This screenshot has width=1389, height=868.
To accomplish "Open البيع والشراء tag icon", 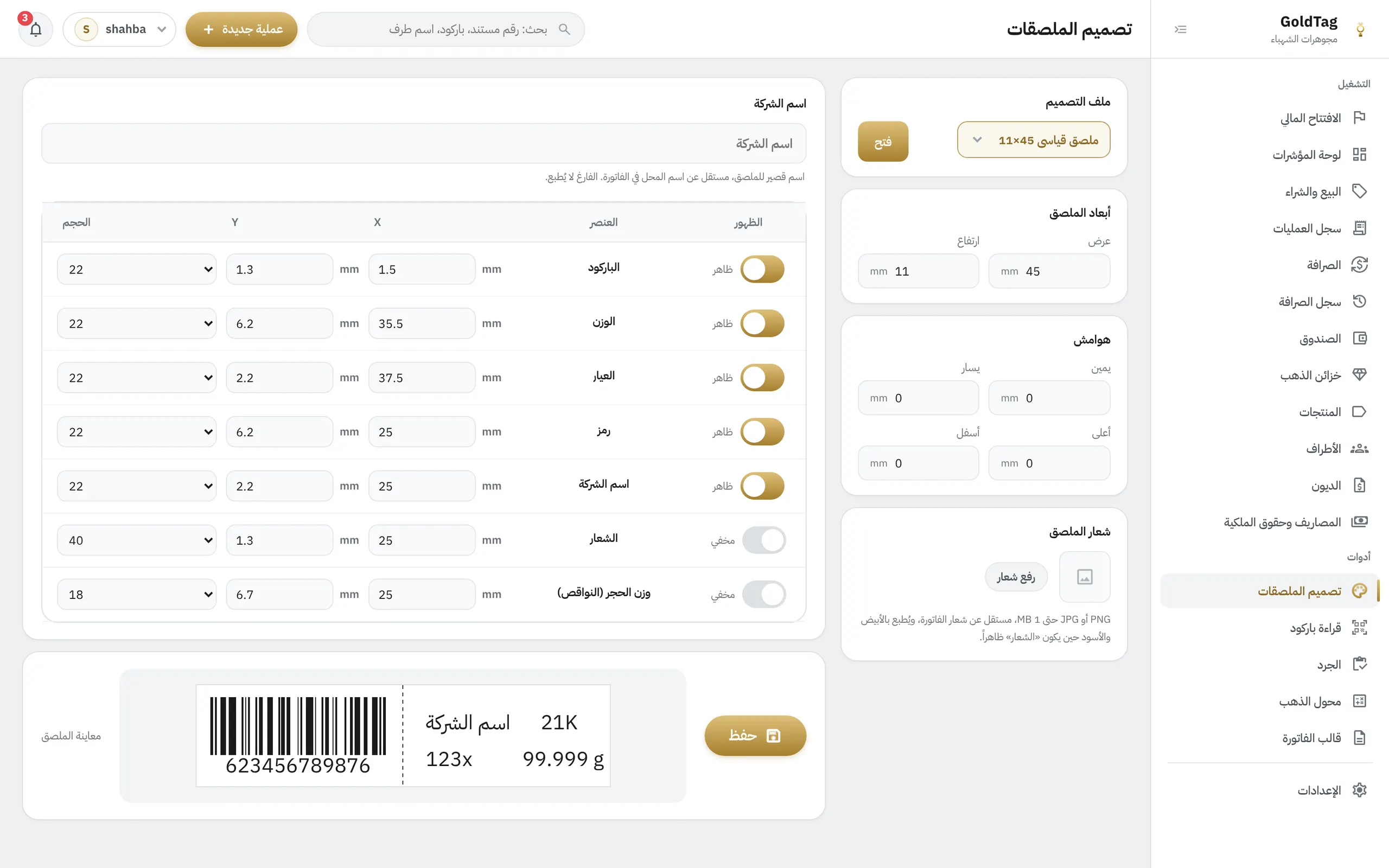I will point(1359,191).
